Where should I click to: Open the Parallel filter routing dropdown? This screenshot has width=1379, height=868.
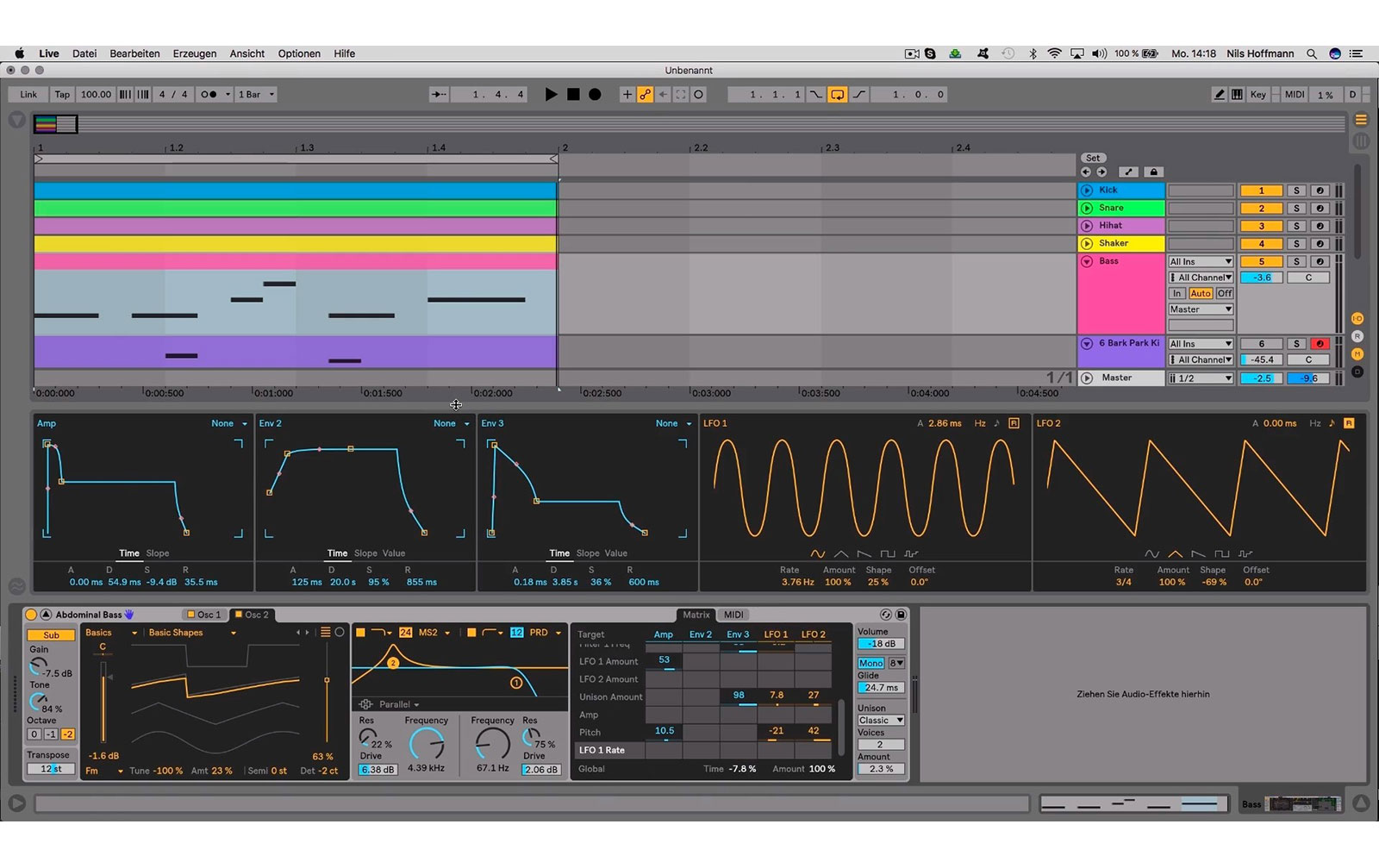pos(399,704)
